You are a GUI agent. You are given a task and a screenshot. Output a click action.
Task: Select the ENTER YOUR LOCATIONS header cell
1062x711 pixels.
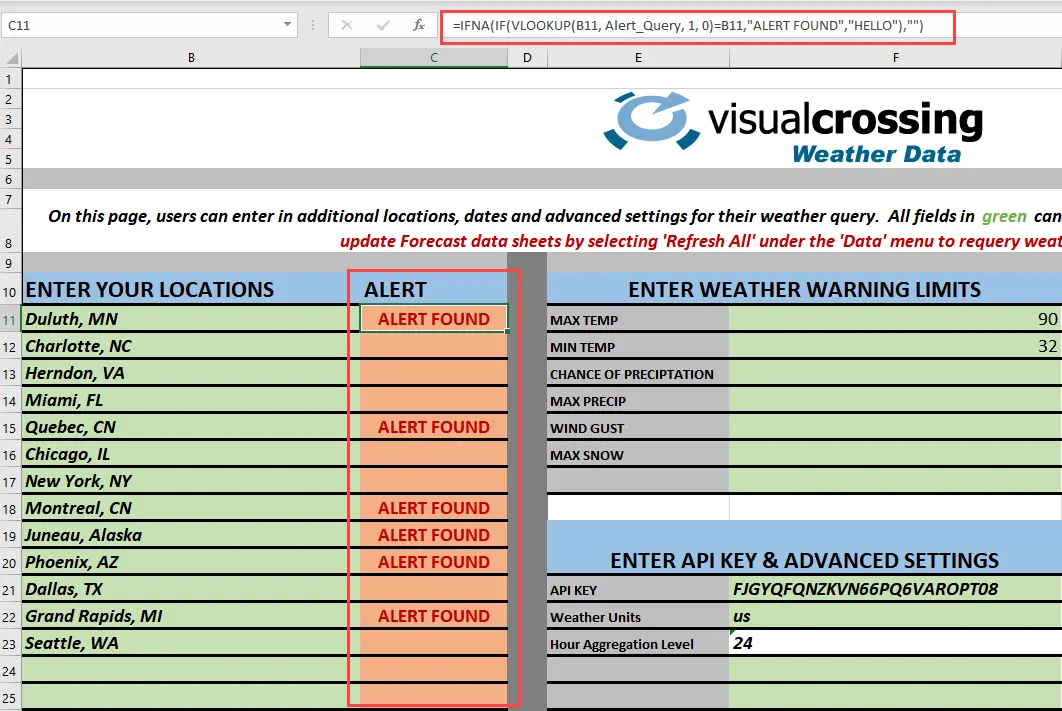pos(190,289)
